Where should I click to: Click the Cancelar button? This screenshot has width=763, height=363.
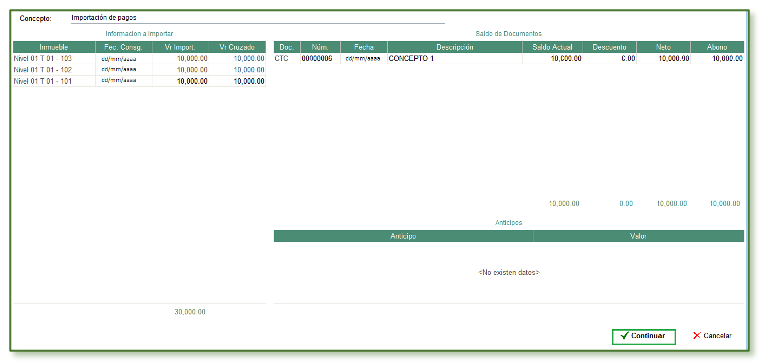click(712, 336)
